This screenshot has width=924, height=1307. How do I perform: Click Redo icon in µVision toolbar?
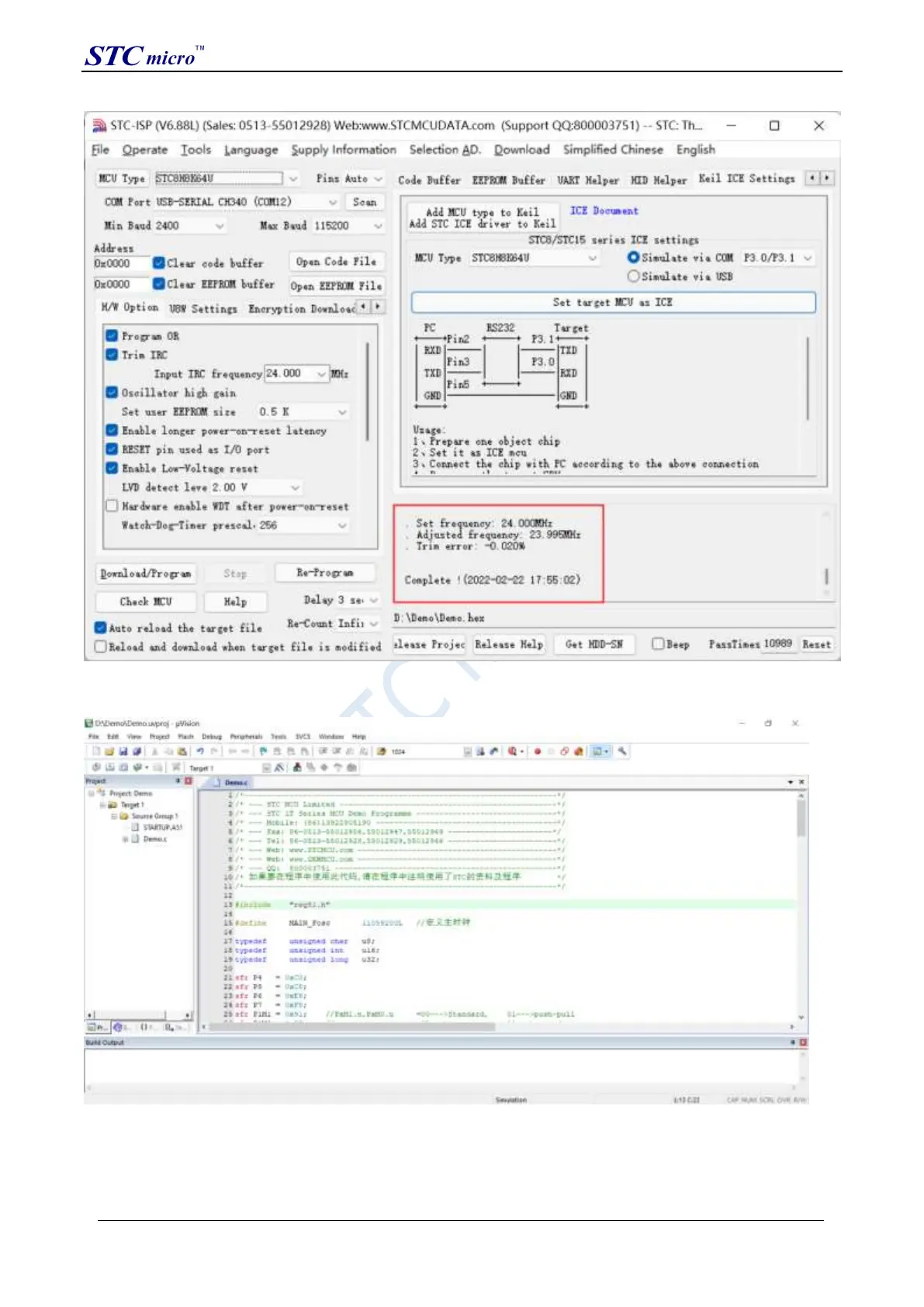point(213,751)
